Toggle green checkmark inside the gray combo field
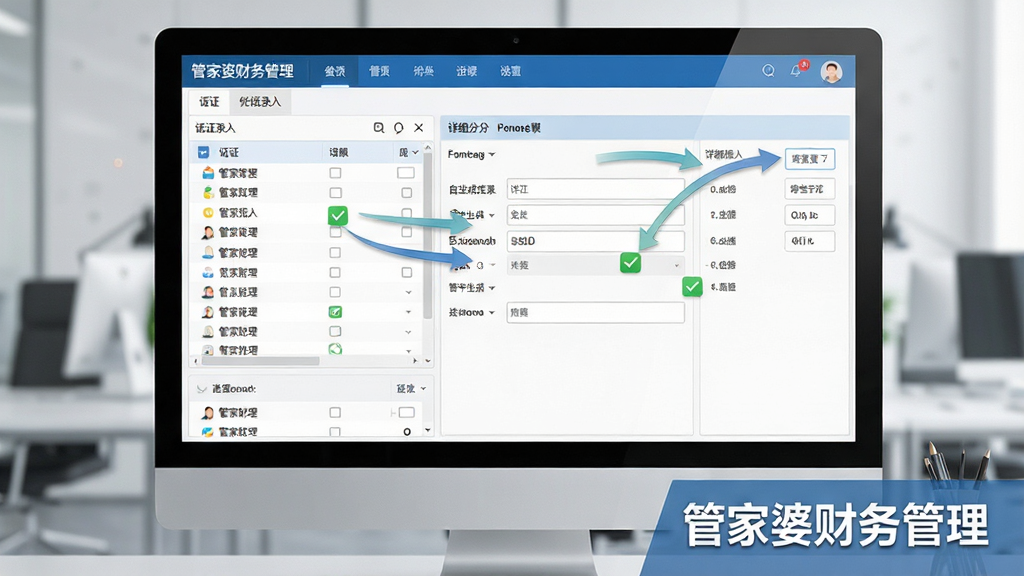This screenshot has height=576, width=1024. [x=630, y=263]
